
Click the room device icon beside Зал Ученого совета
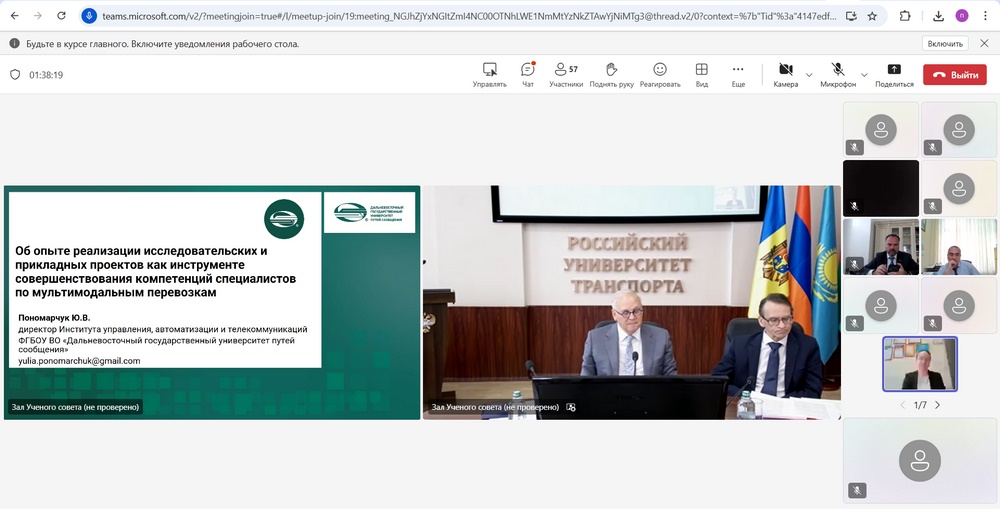click(x=571, y=407)
